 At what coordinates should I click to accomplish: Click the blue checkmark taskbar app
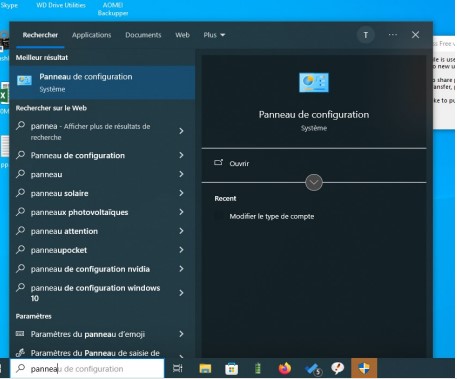[313, 369]
